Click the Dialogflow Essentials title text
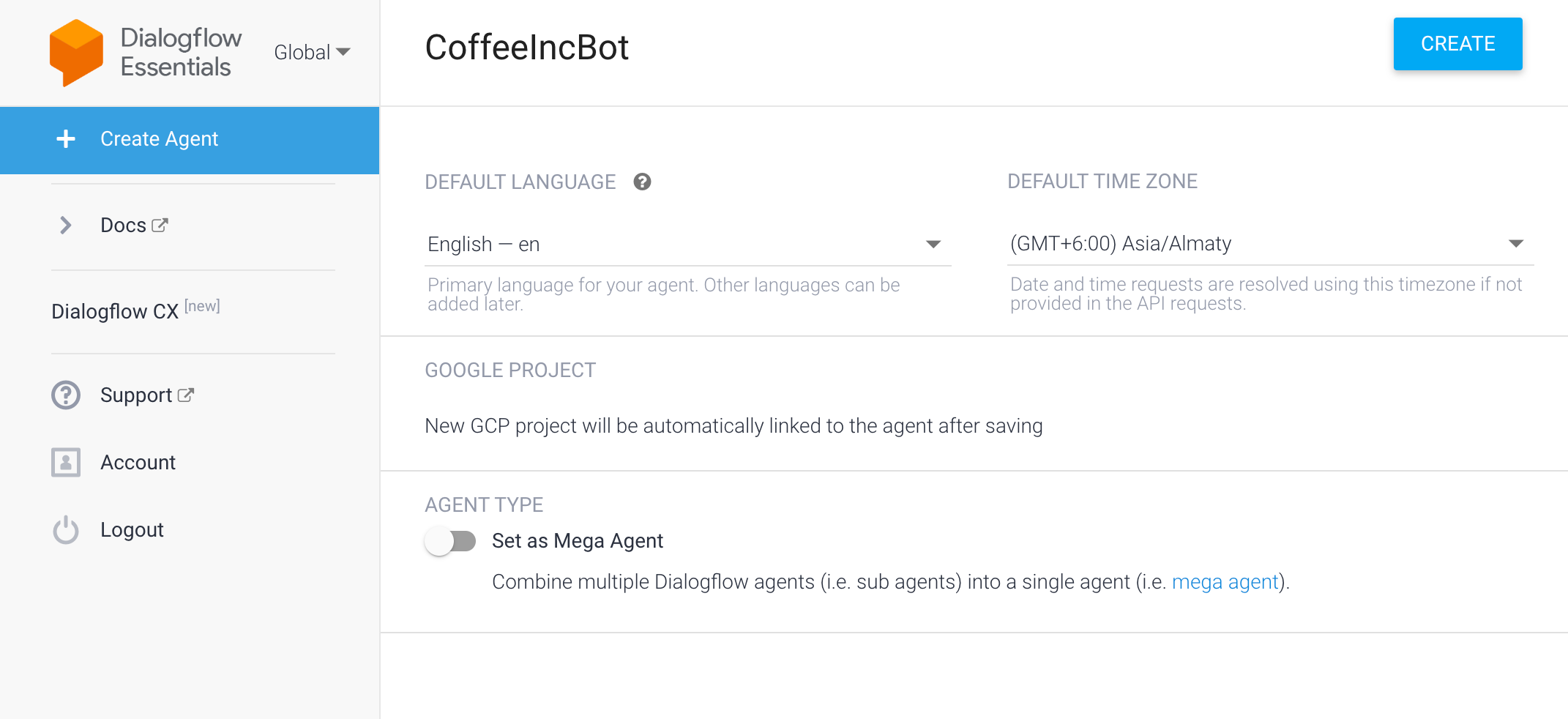Screen dimensions: 1568x719 coord(181,53)
